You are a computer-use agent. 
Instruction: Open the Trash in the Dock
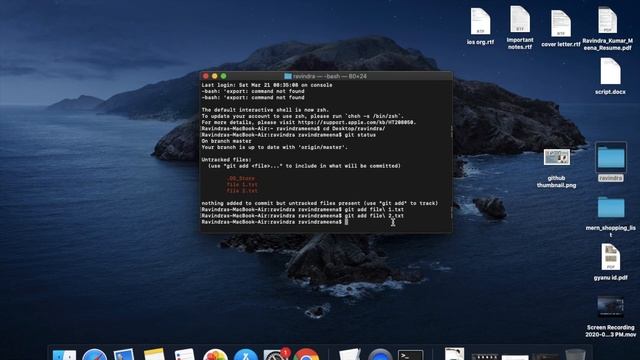pos(575,354)
